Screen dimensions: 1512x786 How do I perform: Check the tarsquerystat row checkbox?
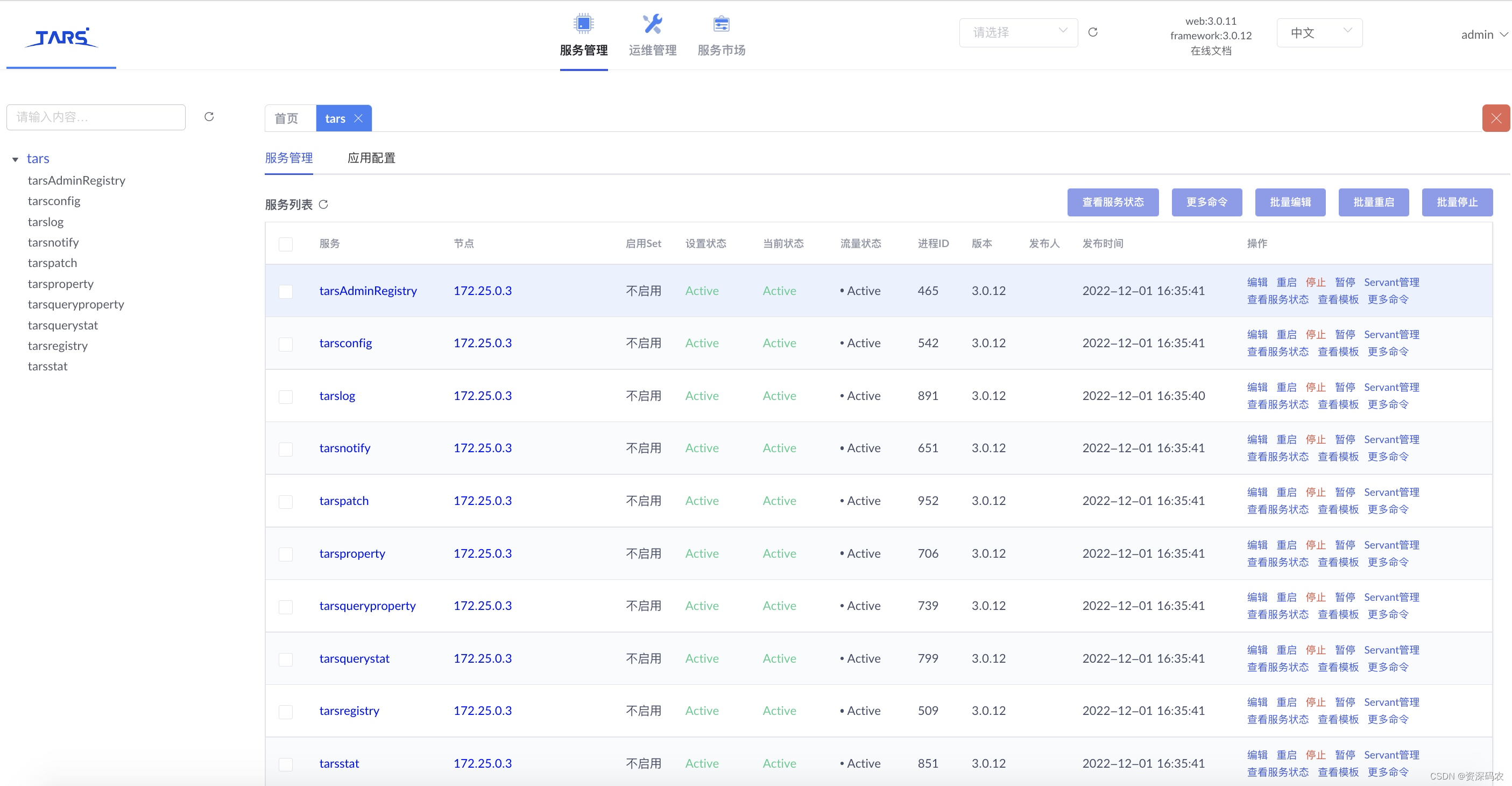tap(286, 659)
